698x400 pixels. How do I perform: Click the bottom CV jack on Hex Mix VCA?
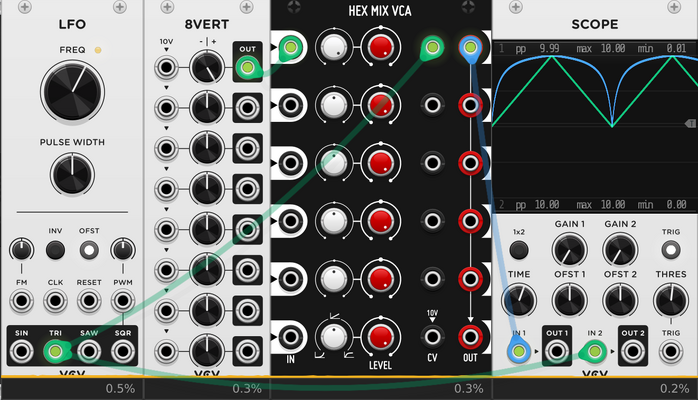point(432,337)
